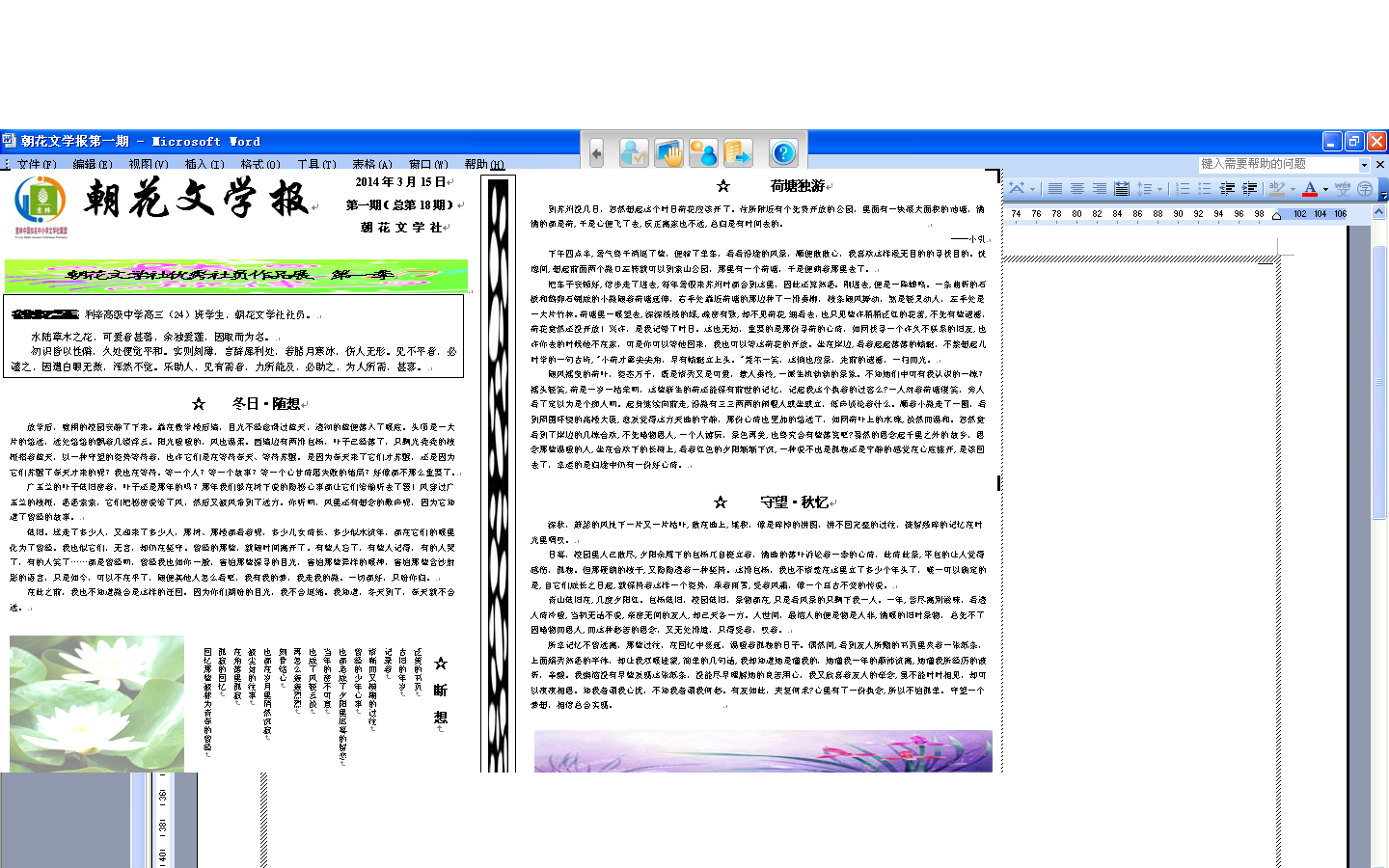Open the 编辑(E) menu
Viewport: 1389px width, 868px height.
tap(93, 164)
